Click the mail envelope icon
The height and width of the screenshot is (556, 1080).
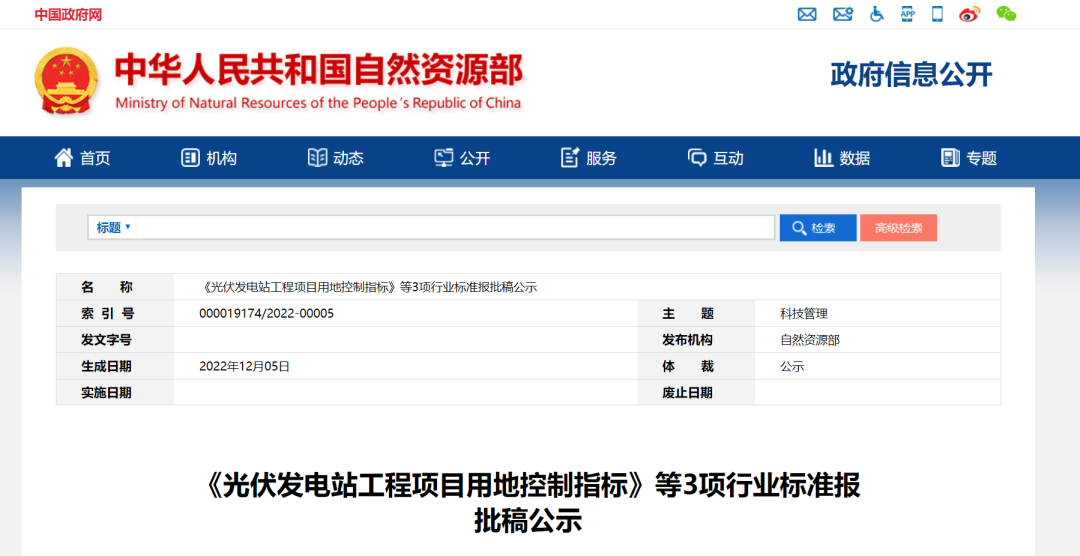pos(807,14)
